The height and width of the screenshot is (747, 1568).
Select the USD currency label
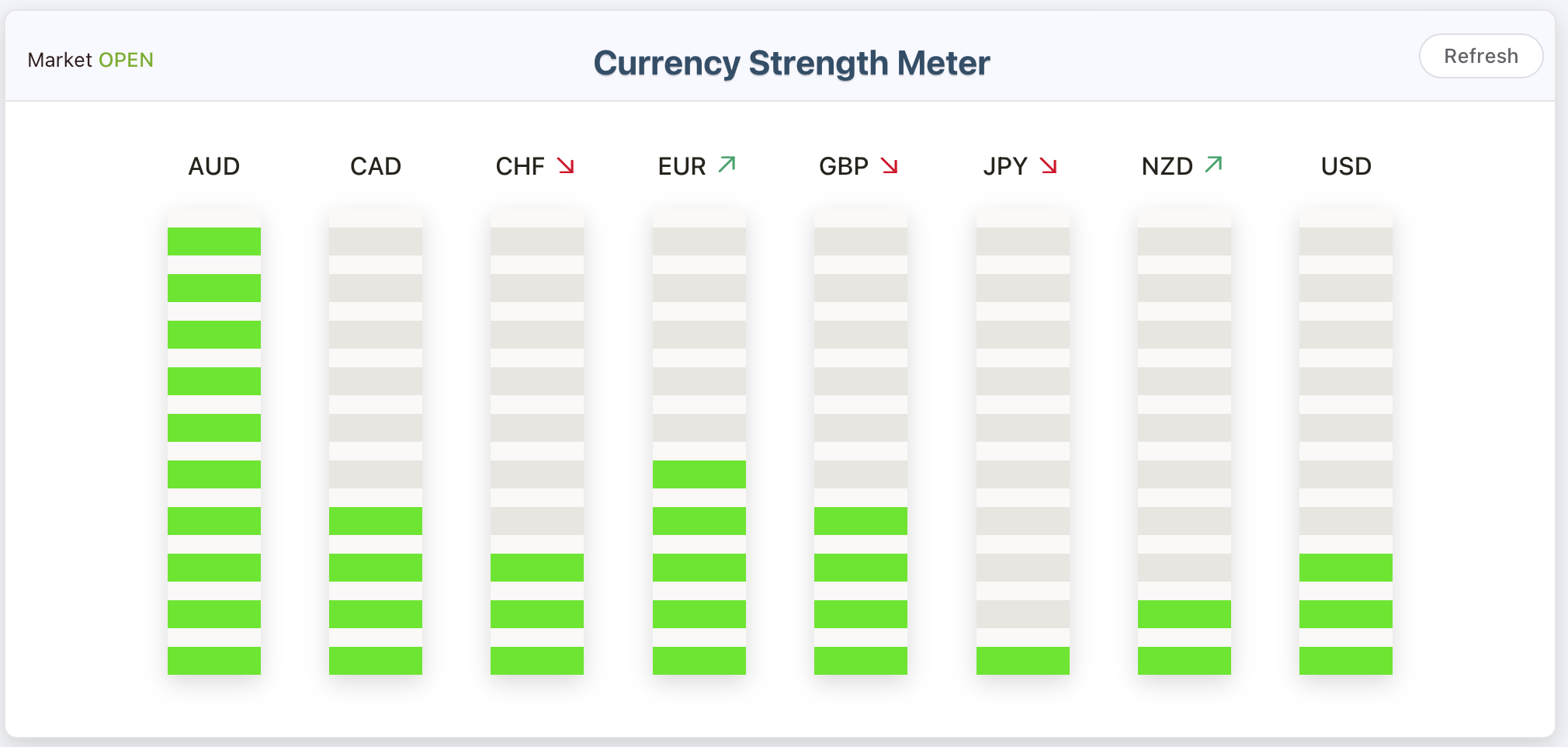coord(1346,165)
